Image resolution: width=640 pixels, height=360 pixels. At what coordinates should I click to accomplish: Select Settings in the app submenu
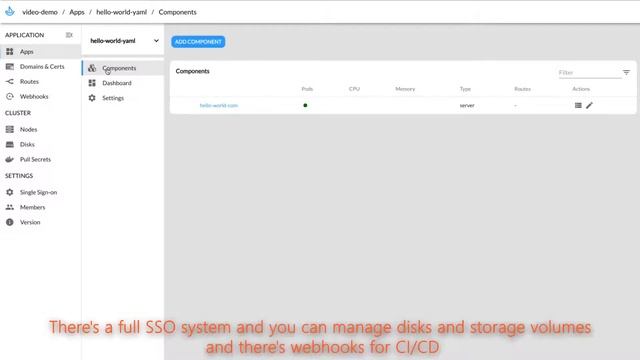click(x=123, y=98)
